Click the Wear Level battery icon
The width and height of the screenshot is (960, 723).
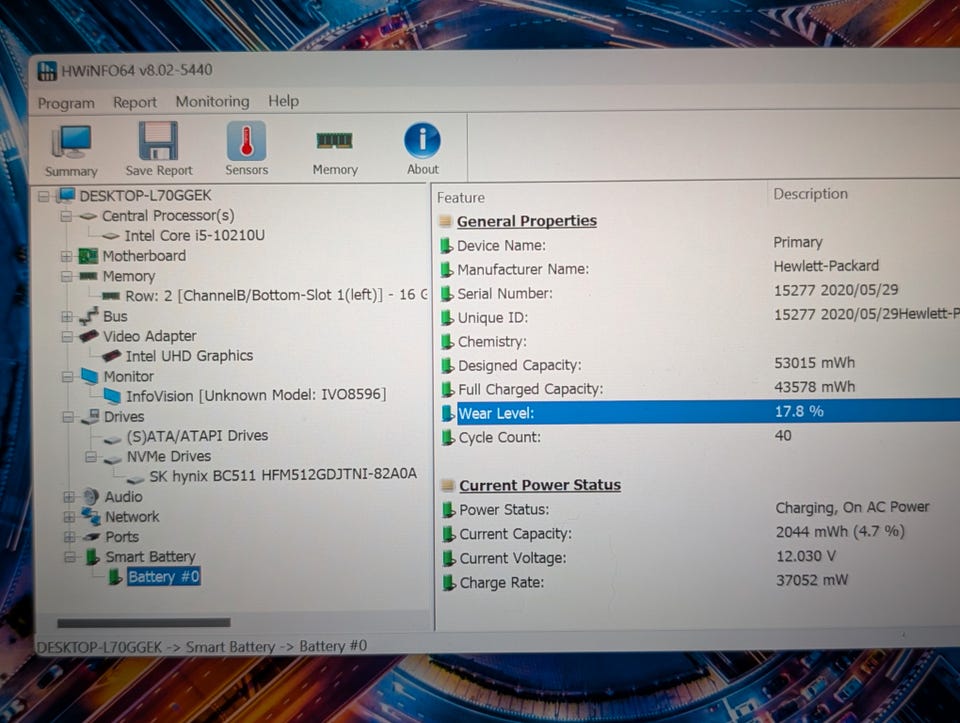448,413
